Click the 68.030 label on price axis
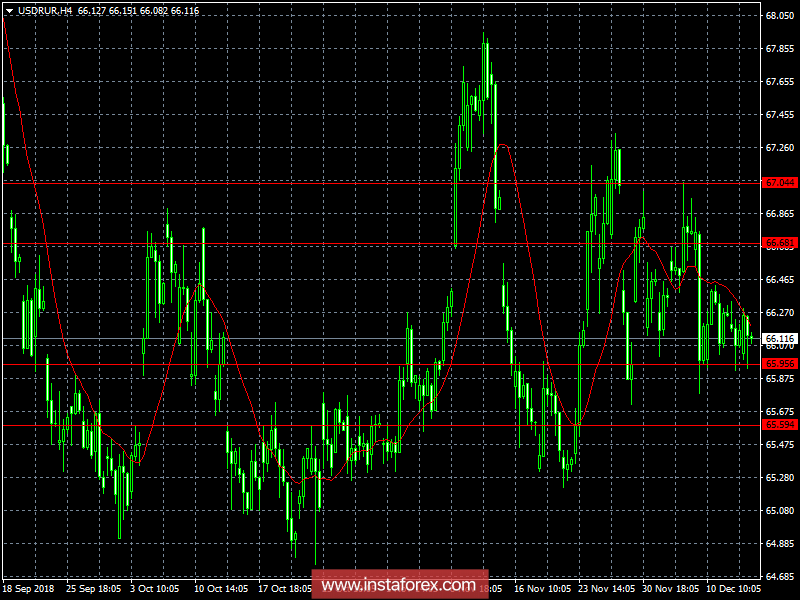 [x=779, y=16]
